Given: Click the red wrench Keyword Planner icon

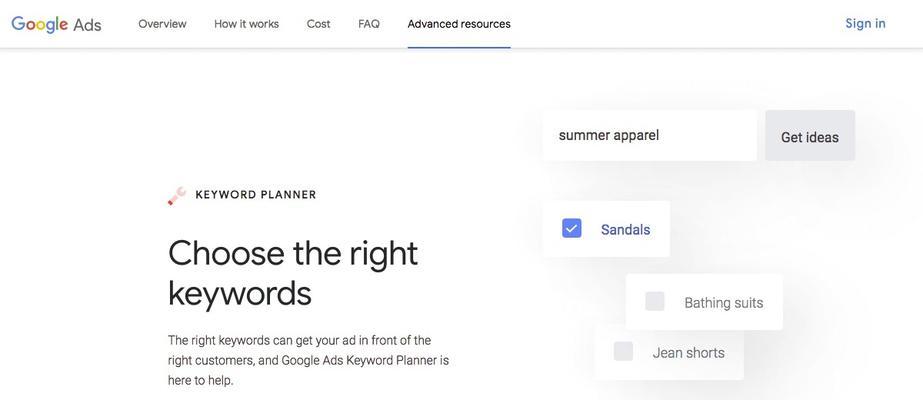Looking at the screenshot, I should tap(177, 195).
